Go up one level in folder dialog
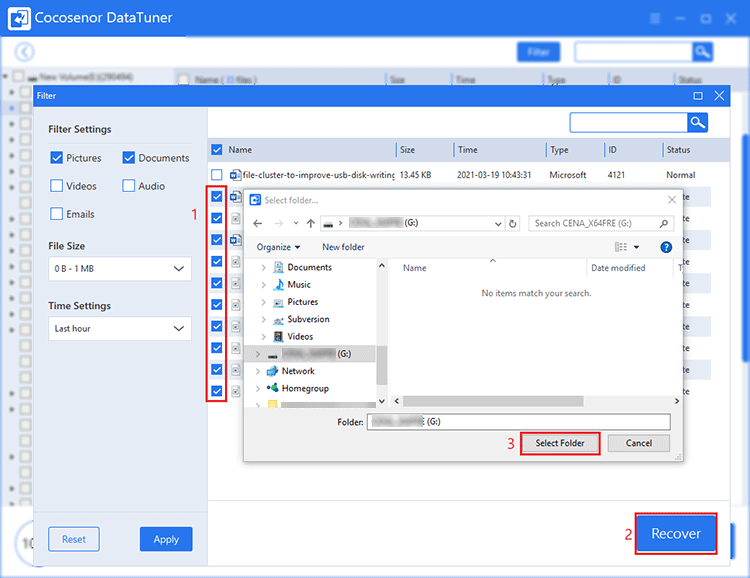The width and height of the screenshot is (750, 578). (x=311, y=223)
